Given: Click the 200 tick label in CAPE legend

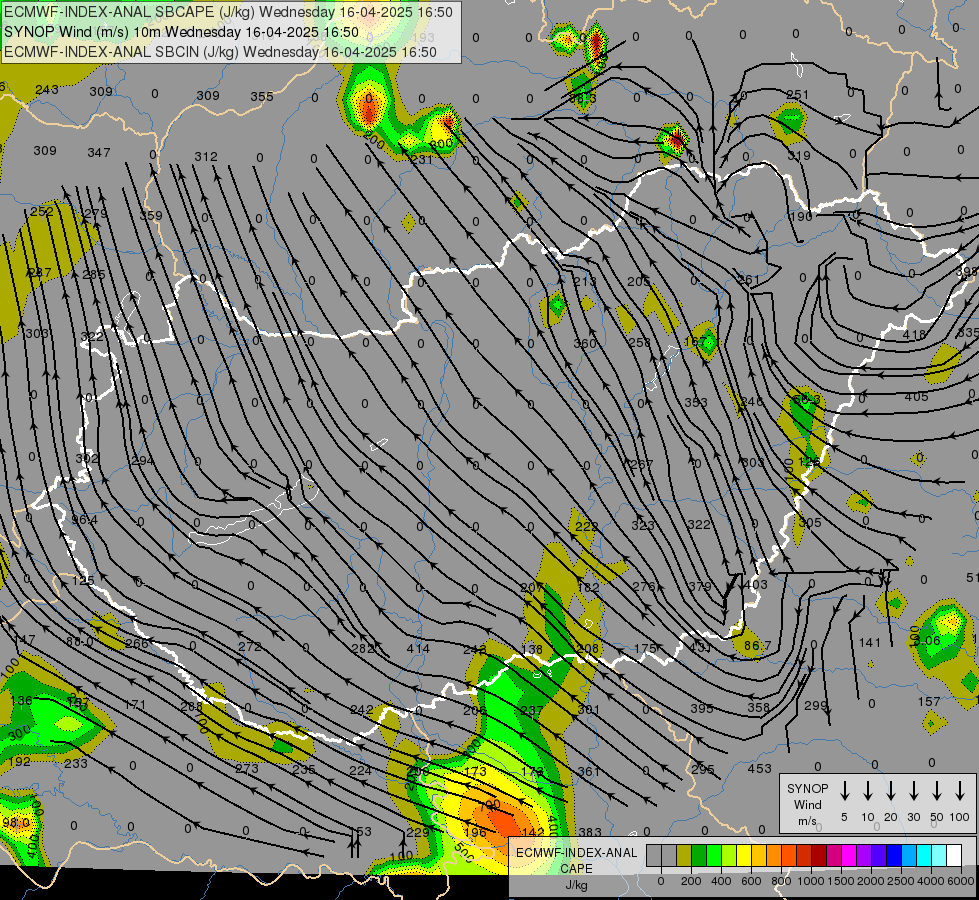Looking at the screenshot, I should pyautogui.click(x=691, y=881).
